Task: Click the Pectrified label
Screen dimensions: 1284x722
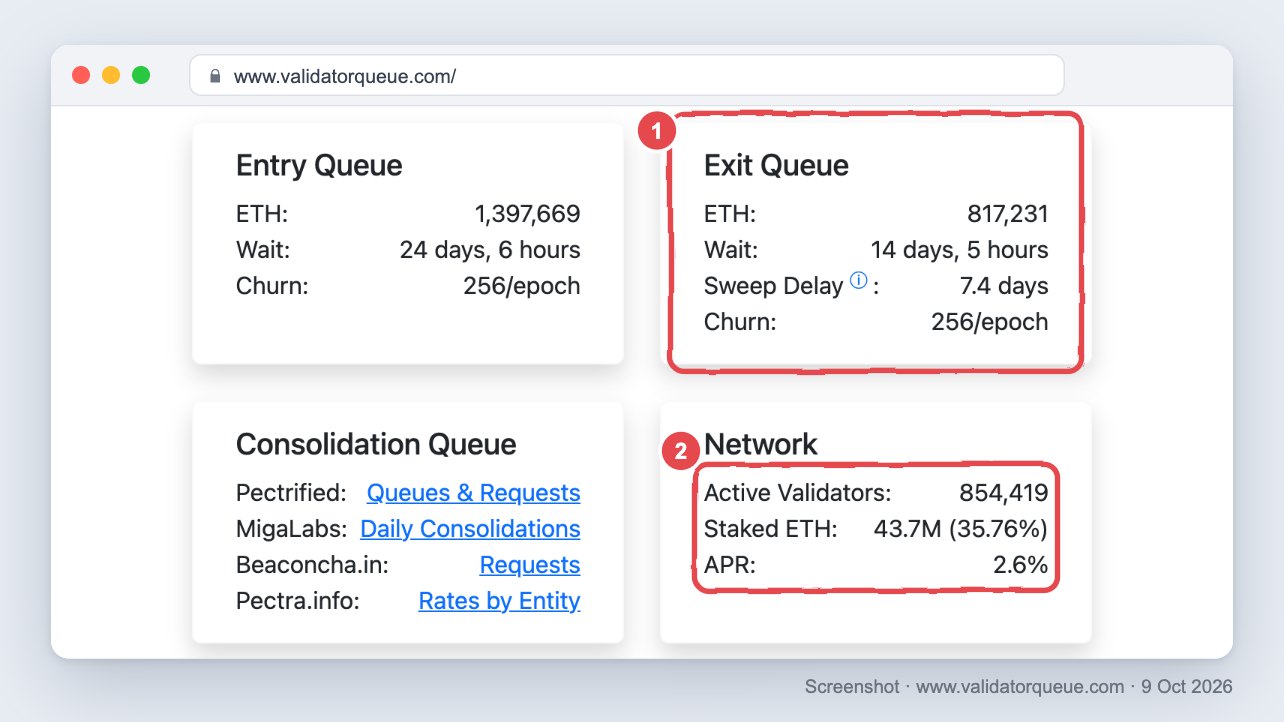Action: click(x=291, y=493)
